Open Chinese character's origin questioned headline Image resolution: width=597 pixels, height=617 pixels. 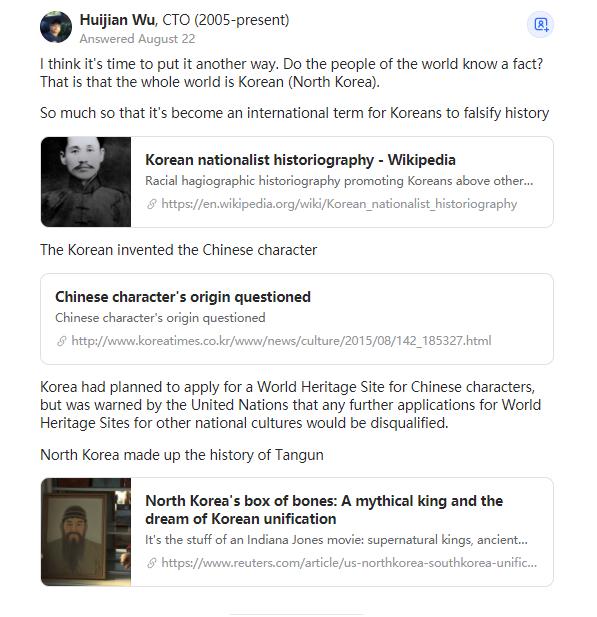click(183, 297)
